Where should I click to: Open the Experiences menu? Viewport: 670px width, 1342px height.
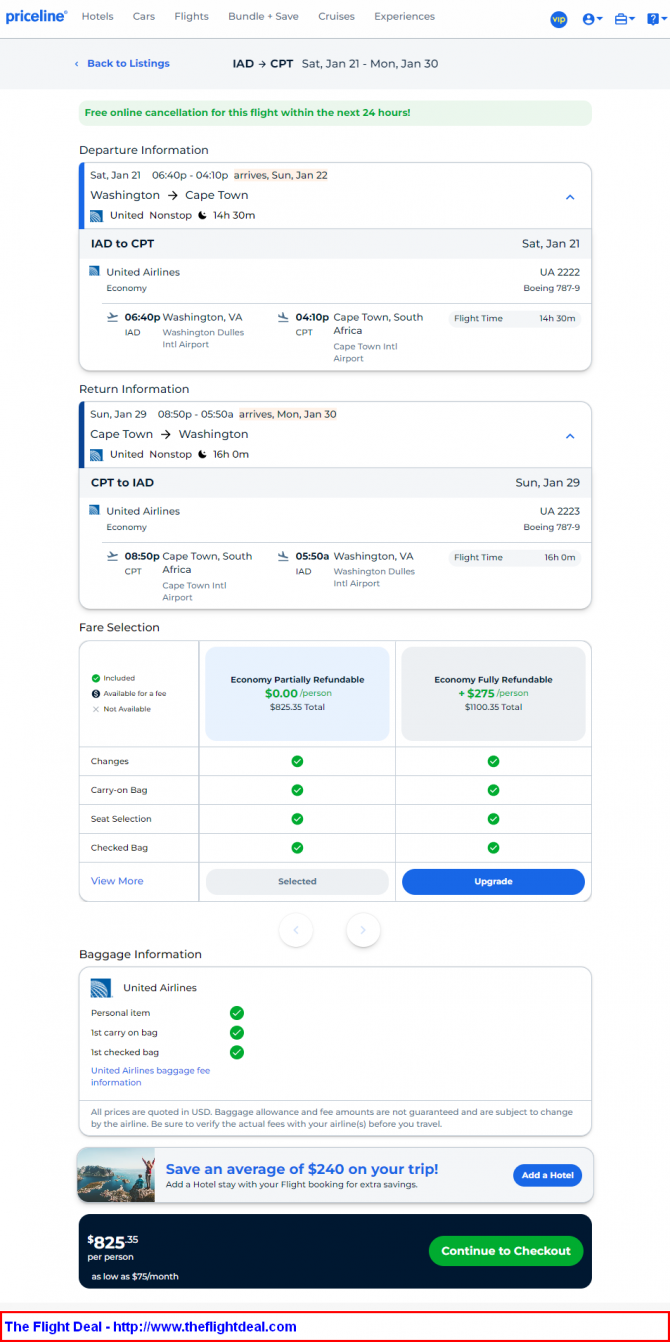point(404,17)
